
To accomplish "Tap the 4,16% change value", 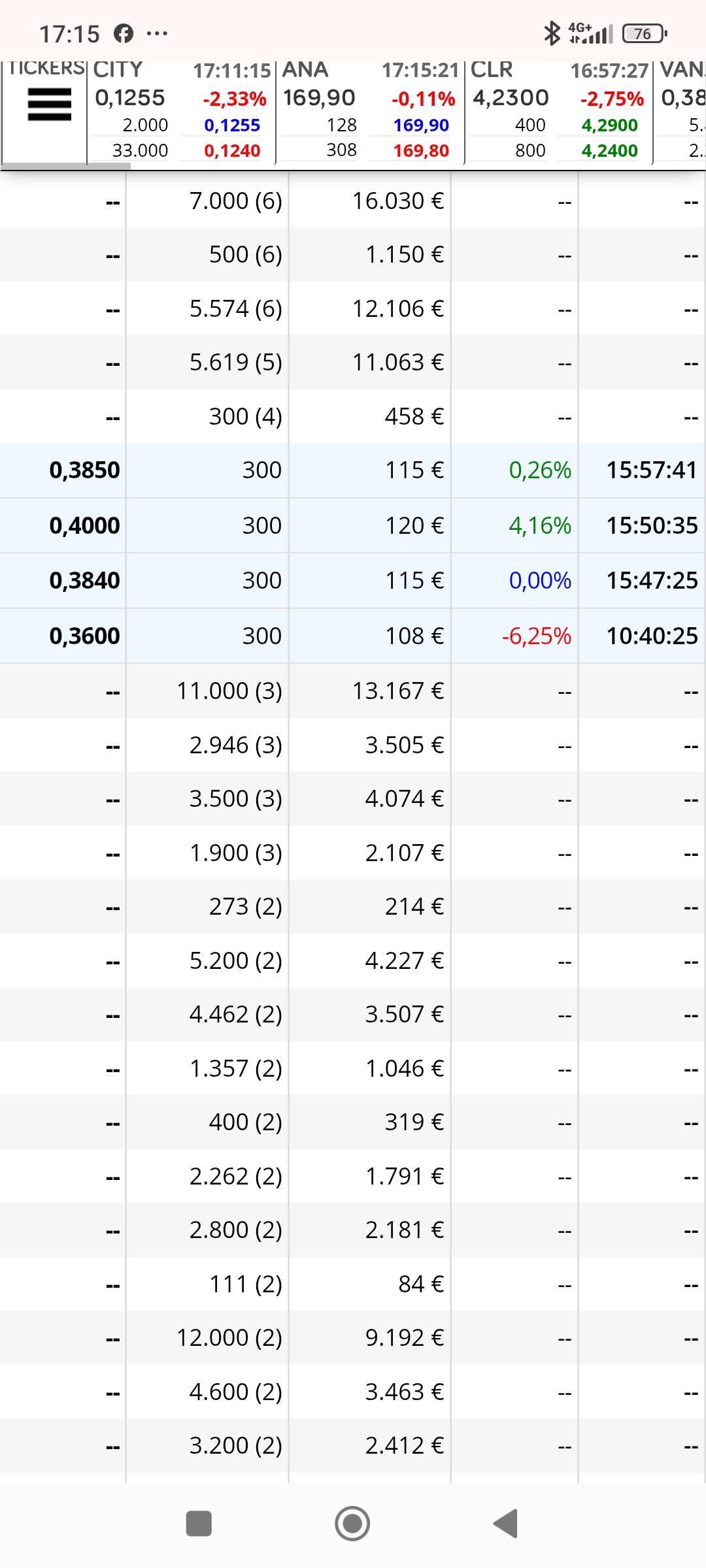I will coord(540,526).
